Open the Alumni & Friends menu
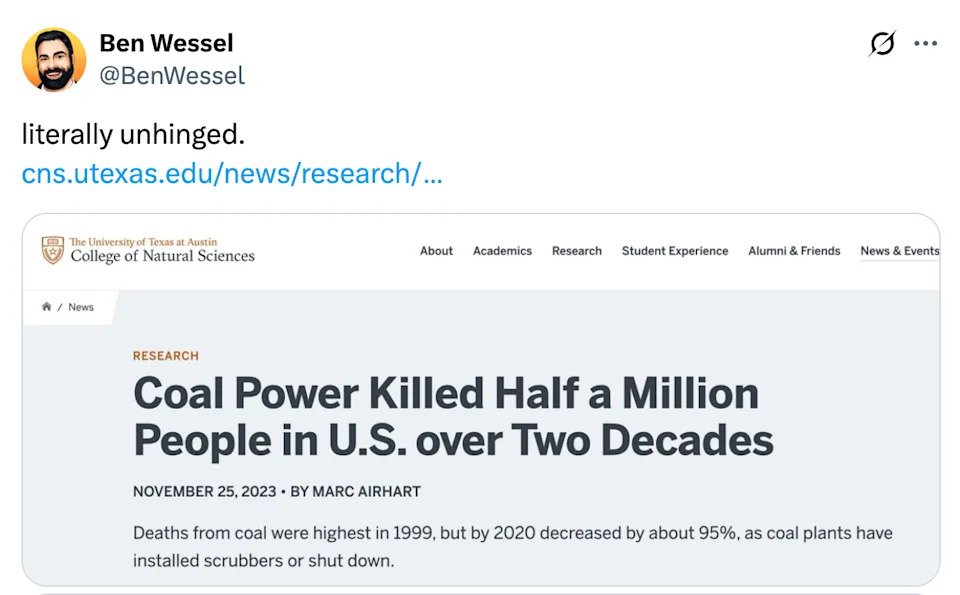Screen dimensions: 960x595 (x=794, y=251)
